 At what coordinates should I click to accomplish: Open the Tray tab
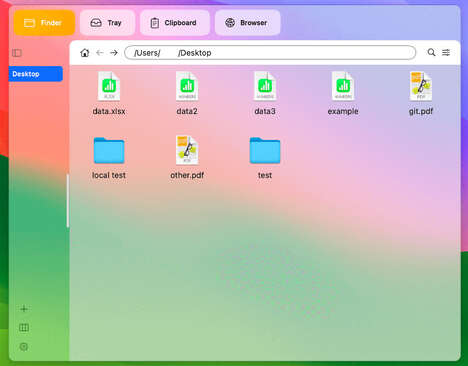[107, 23]
